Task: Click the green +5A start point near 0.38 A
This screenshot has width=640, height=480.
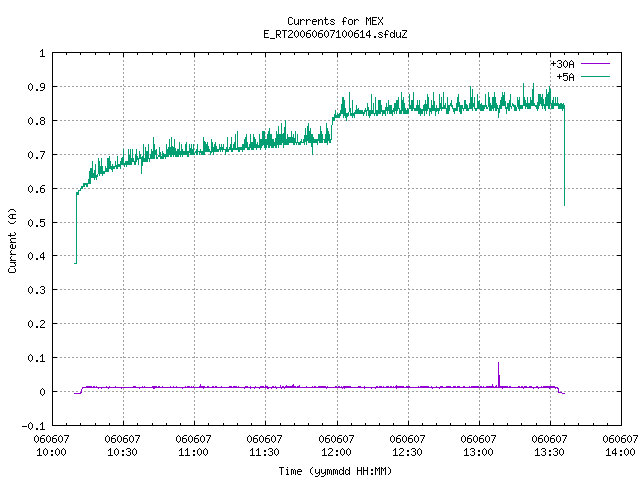Action: tap(76, 263)
